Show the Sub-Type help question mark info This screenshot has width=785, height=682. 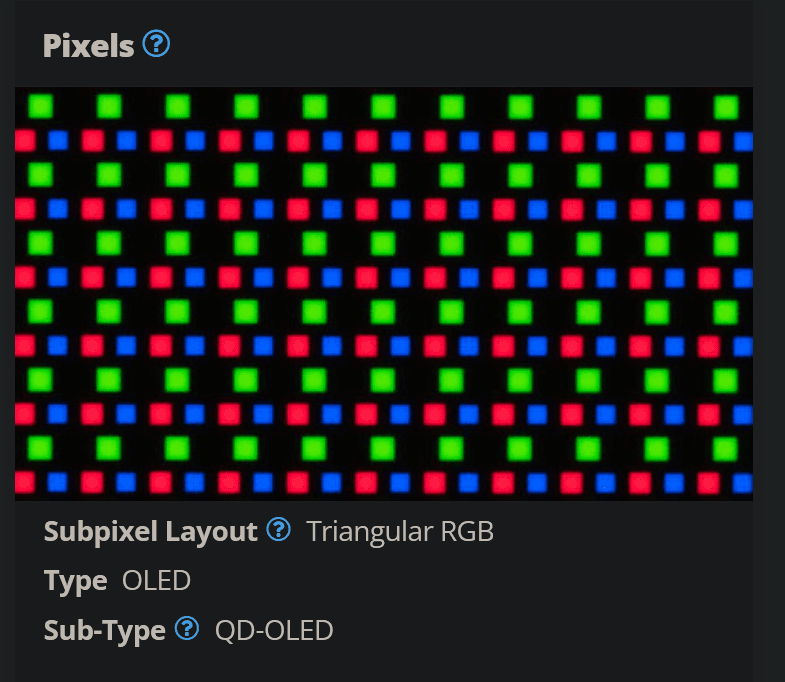[187, 628]
